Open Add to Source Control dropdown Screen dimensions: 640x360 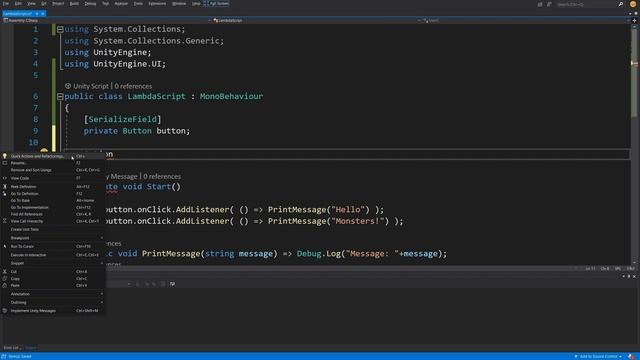click(598, 356)
